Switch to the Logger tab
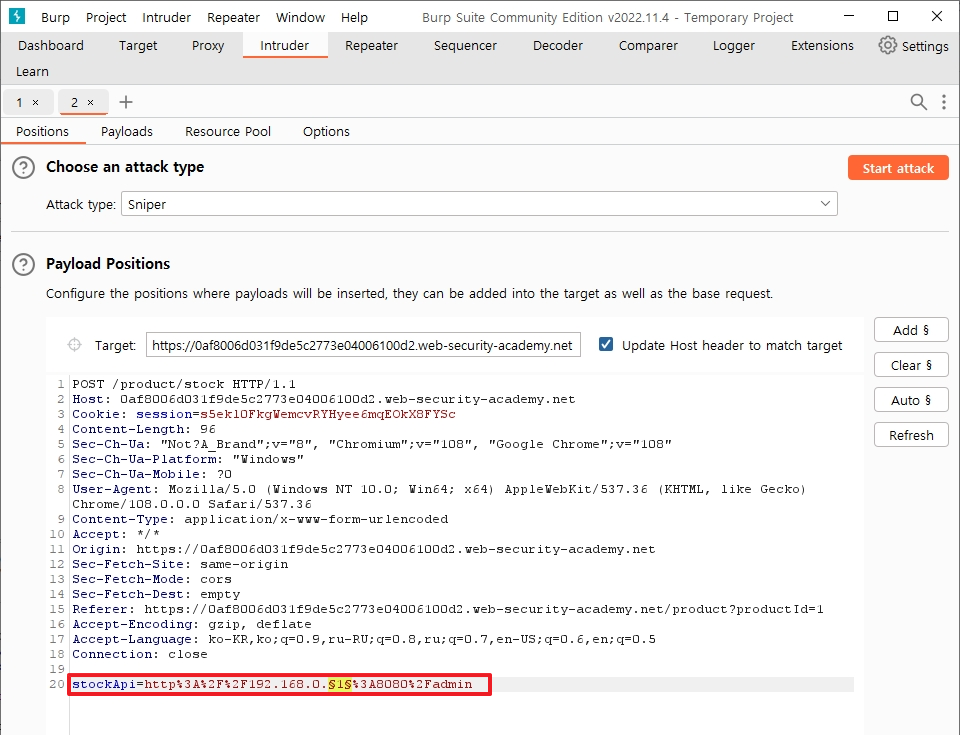The image size is (960, 735). (733, 45)
